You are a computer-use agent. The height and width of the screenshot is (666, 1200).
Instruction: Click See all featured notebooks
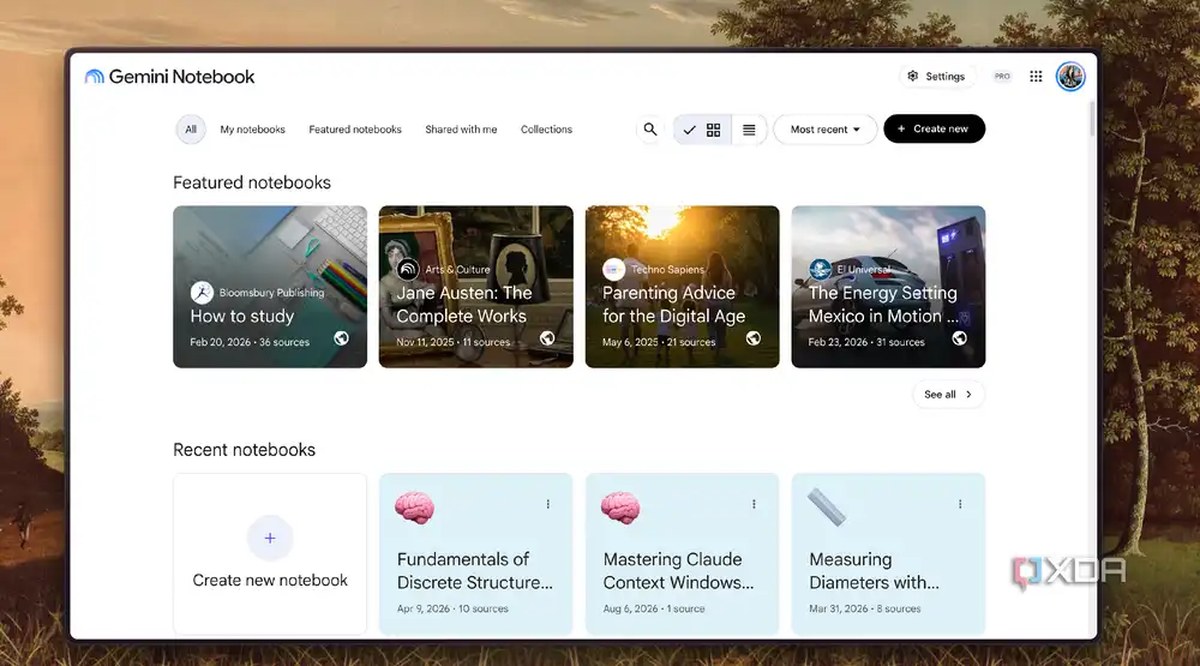[948, 394]
